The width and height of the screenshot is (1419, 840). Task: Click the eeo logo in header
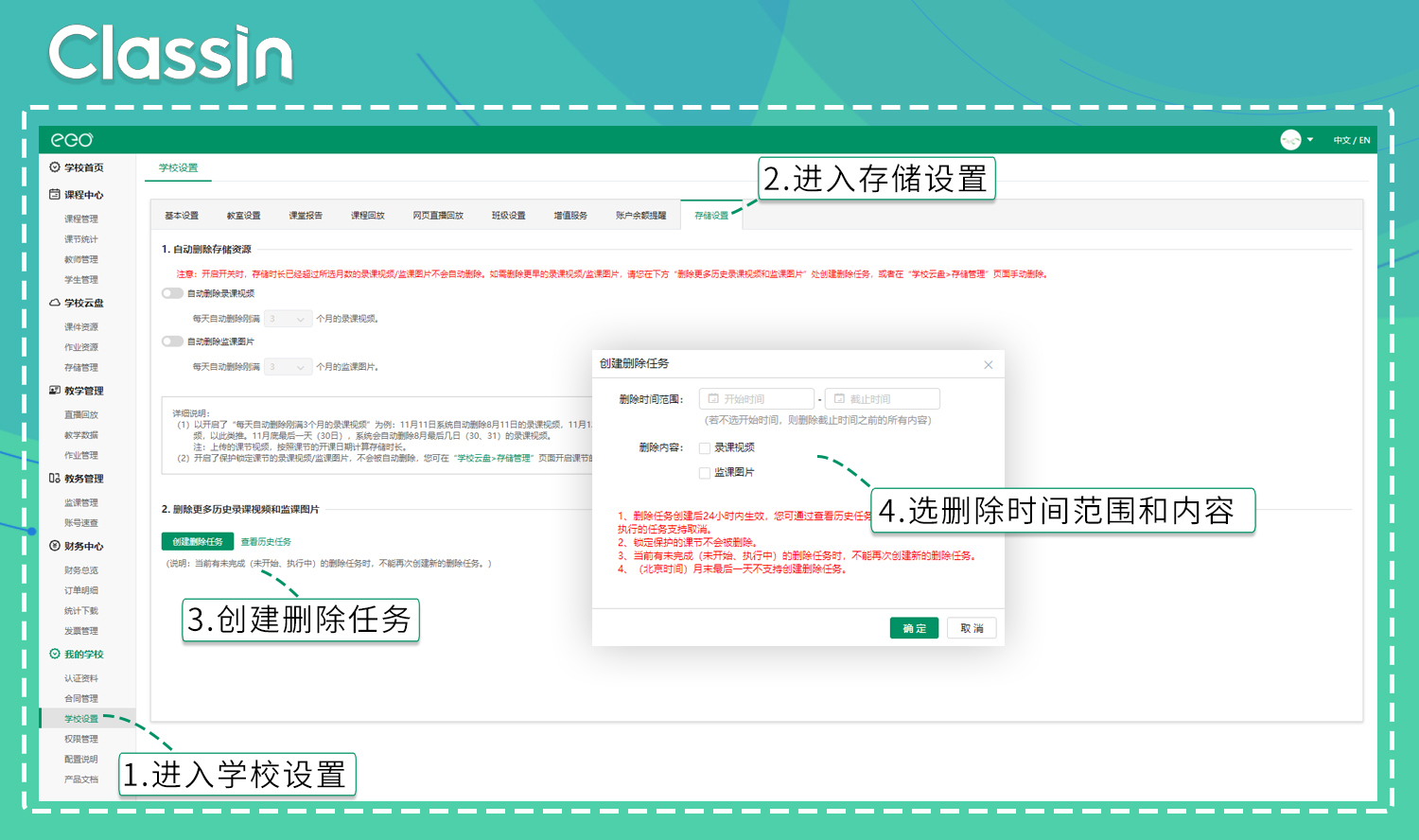(72, 140)
